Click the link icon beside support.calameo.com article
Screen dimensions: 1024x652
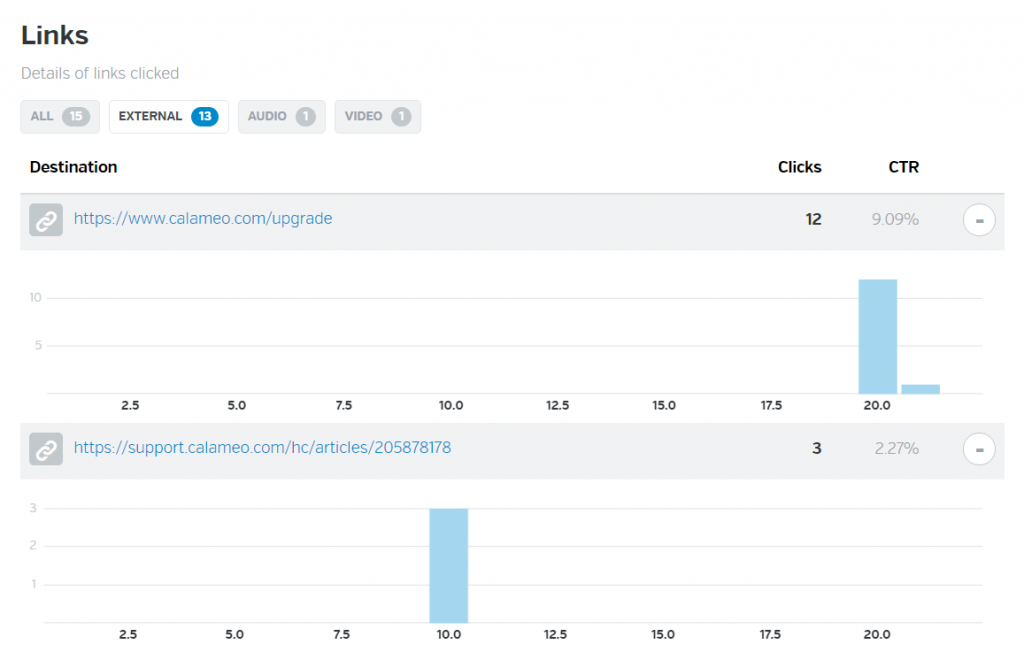[x=46, y=449]
